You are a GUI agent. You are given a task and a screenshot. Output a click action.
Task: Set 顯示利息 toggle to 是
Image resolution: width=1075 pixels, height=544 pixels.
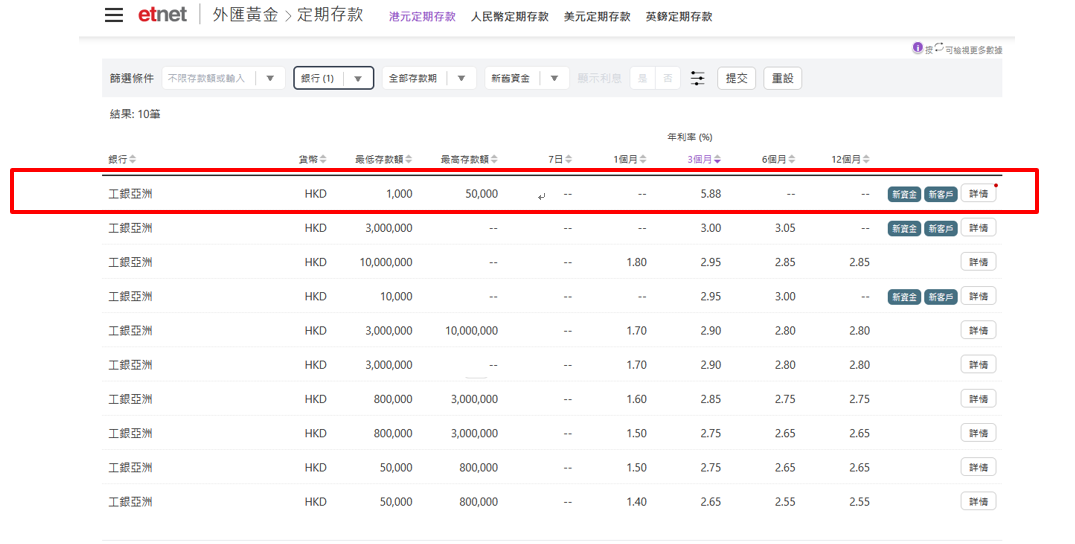pyautogui.click(x=642, y=78)
